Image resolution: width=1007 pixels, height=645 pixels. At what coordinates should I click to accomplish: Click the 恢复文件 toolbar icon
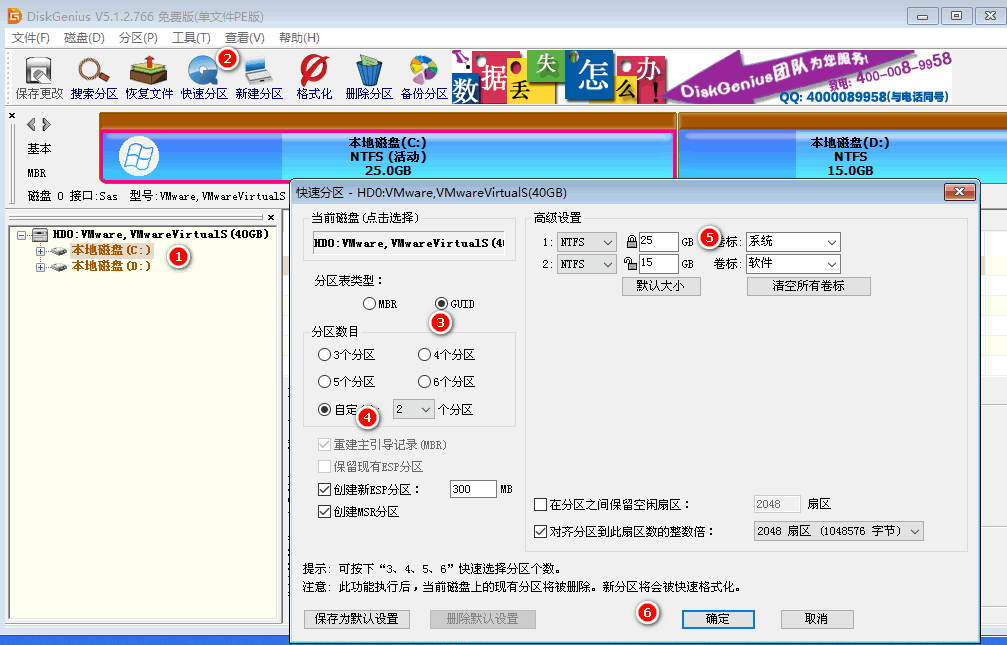pyautogui.click(x=148, y=75)
